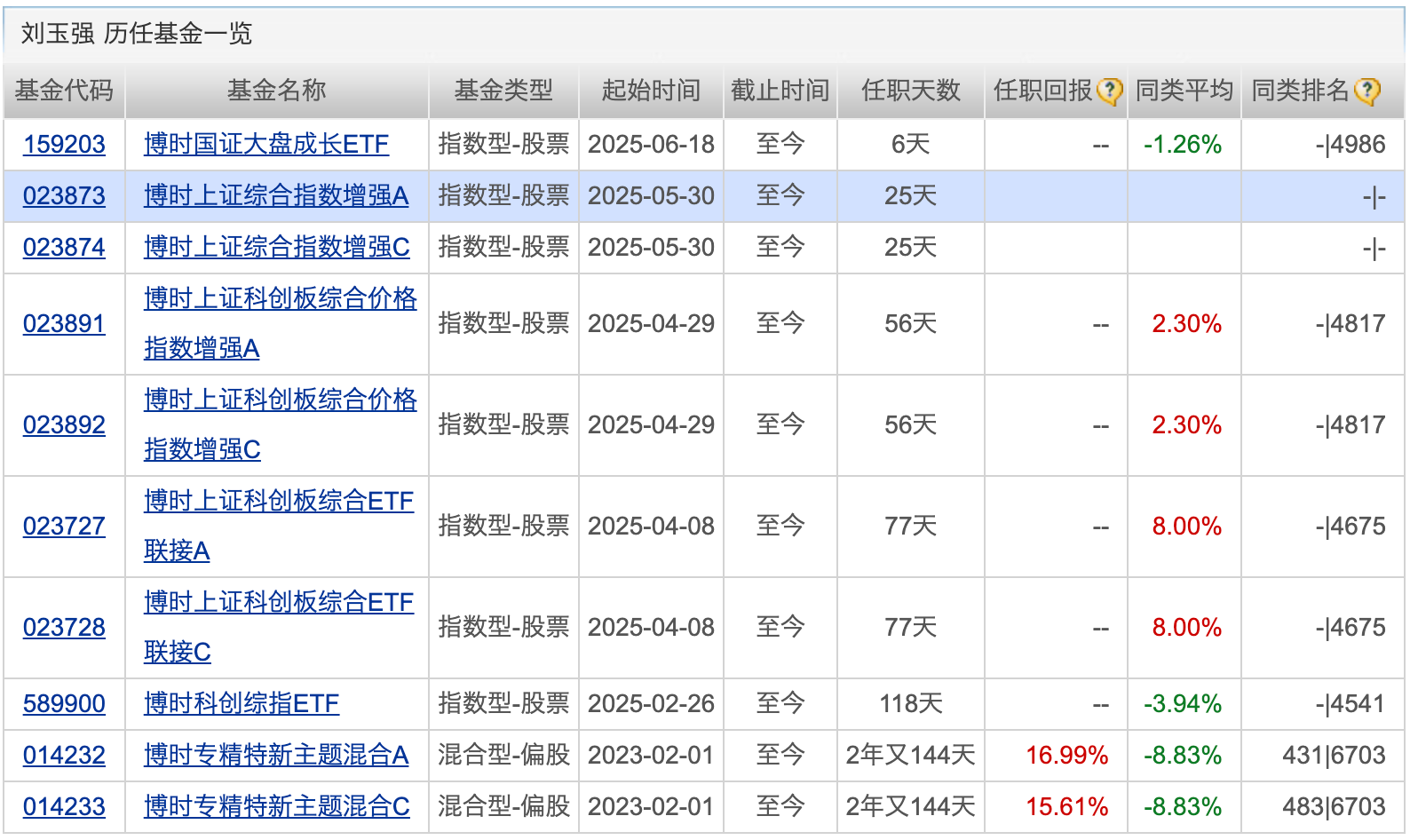The height and width of the screenshot is (840, 1410).
Task: Open 博时上证科创板综合ETF联接A link
Action: click(x=279, y=527)
